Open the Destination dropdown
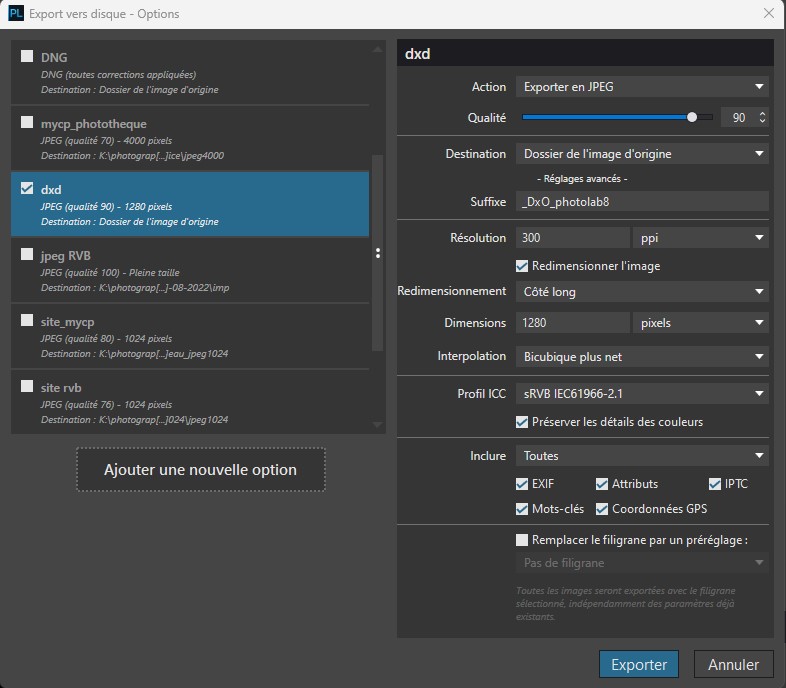This screenshot has width=786, height=688. coord(642,154)
